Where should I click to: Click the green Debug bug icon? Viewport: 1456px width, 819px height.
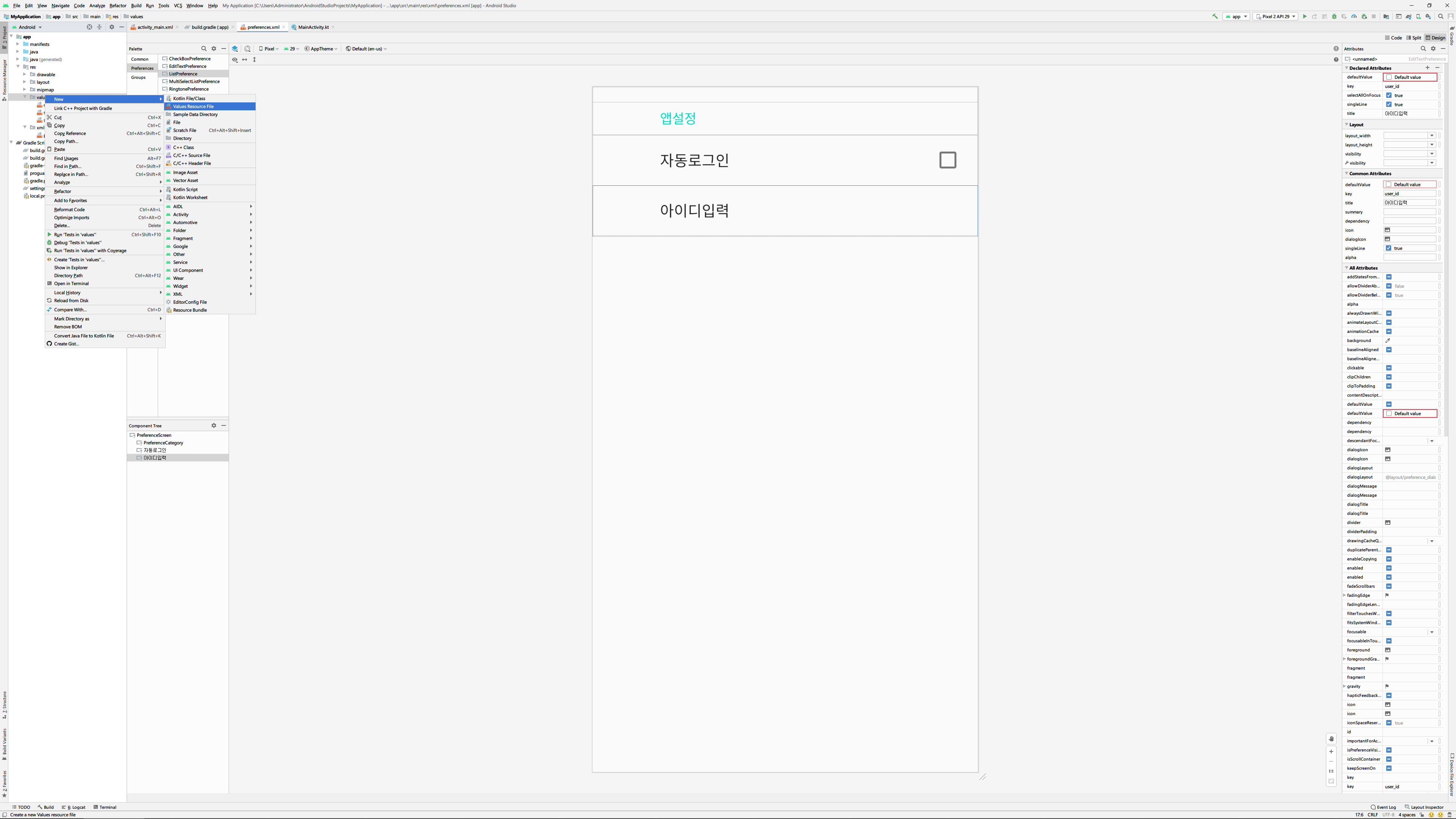pyautogui.click(x=1335, y=16)
